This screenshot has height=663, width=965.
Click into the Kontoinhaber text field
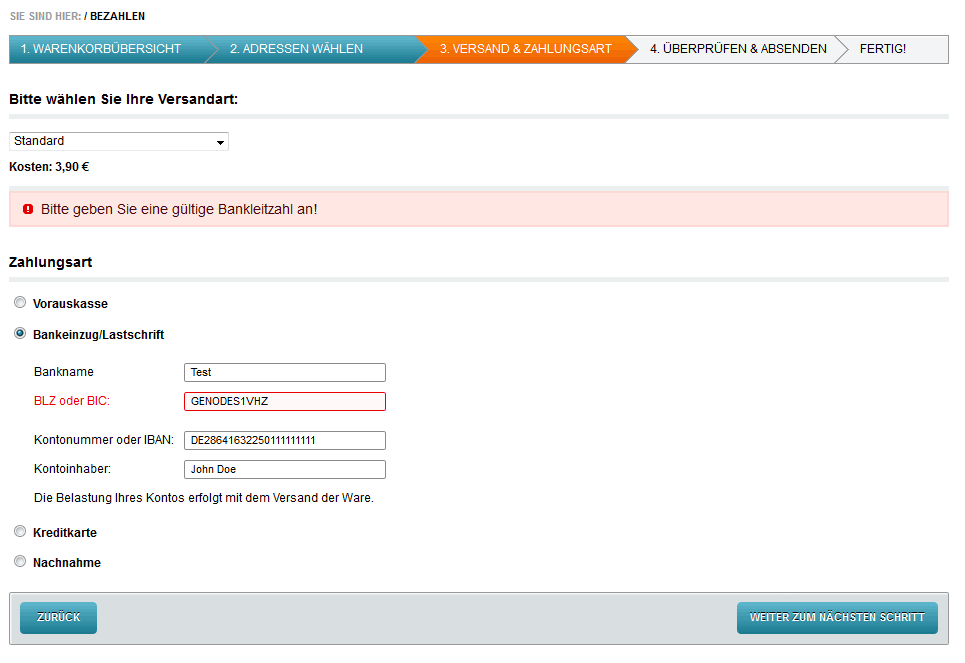tap(285, 470)
